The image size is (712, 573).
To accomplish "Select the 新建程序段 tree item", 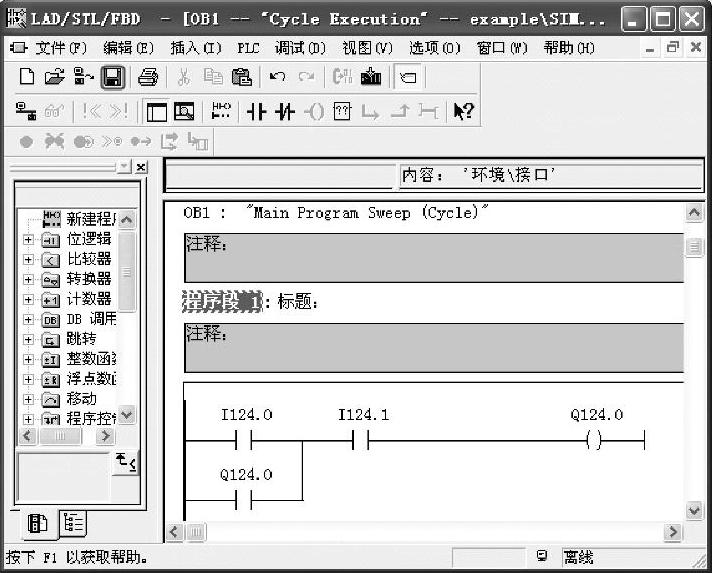I will point(79,219).
